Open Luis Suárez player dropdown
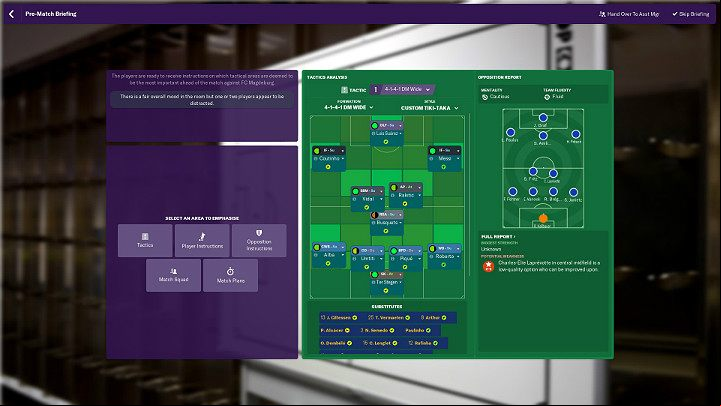 (401, 133)
